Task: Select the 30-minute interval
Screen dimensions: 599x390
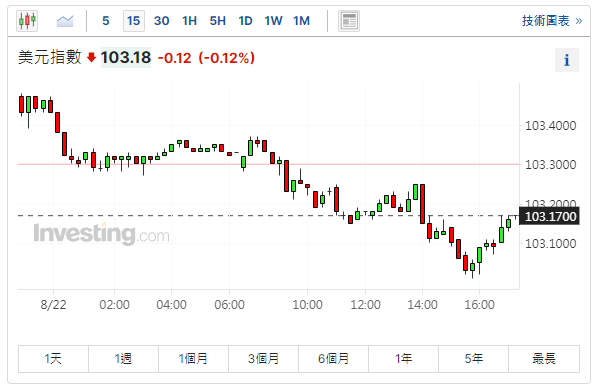Action: coord(162,21)
